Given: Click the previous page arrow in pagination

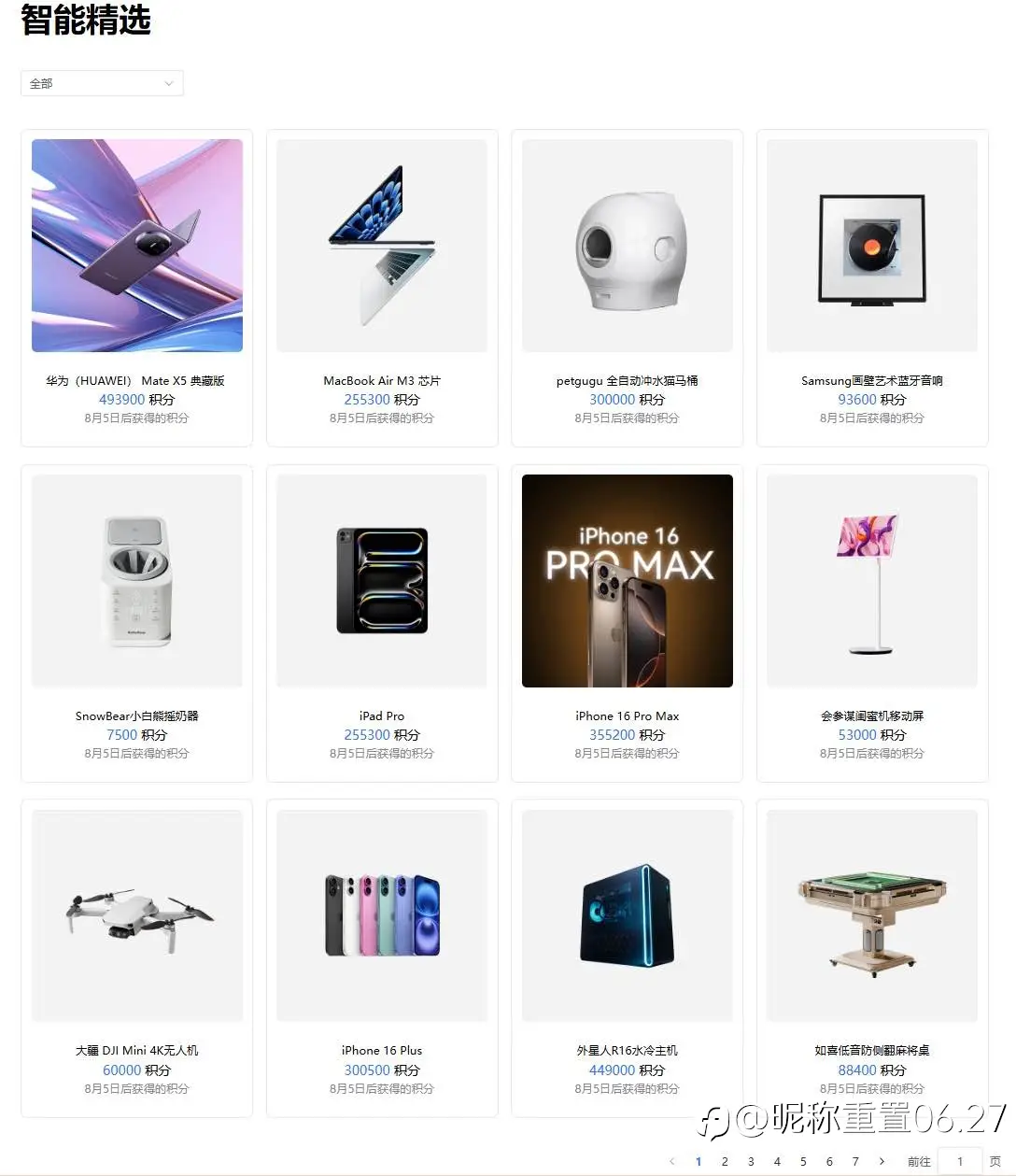Looking at the screenshot, I should pyautogui.click(x=672, y=1161).
